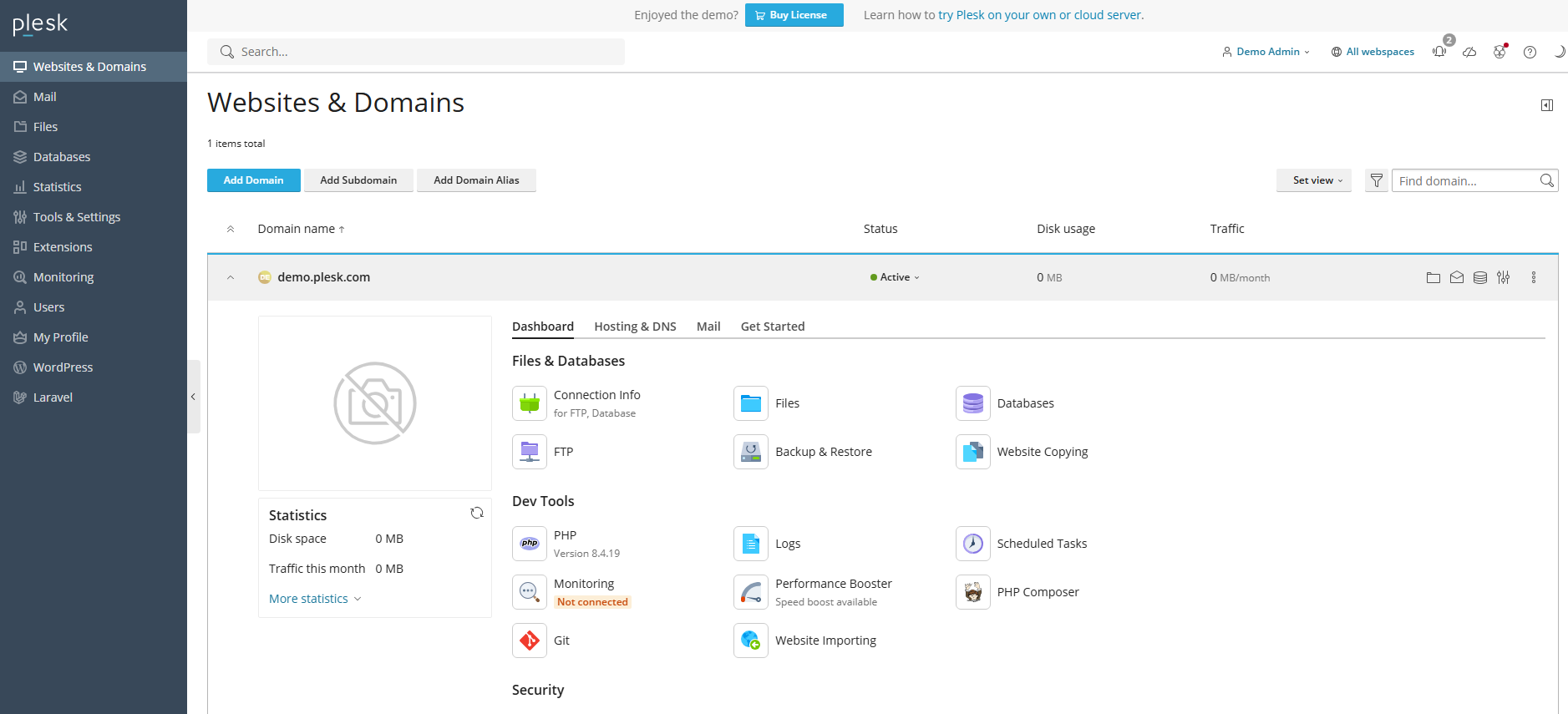The image size is (1568, 714).
Task: Switch to the Dashboard tab
Action: tap(543, 327)
